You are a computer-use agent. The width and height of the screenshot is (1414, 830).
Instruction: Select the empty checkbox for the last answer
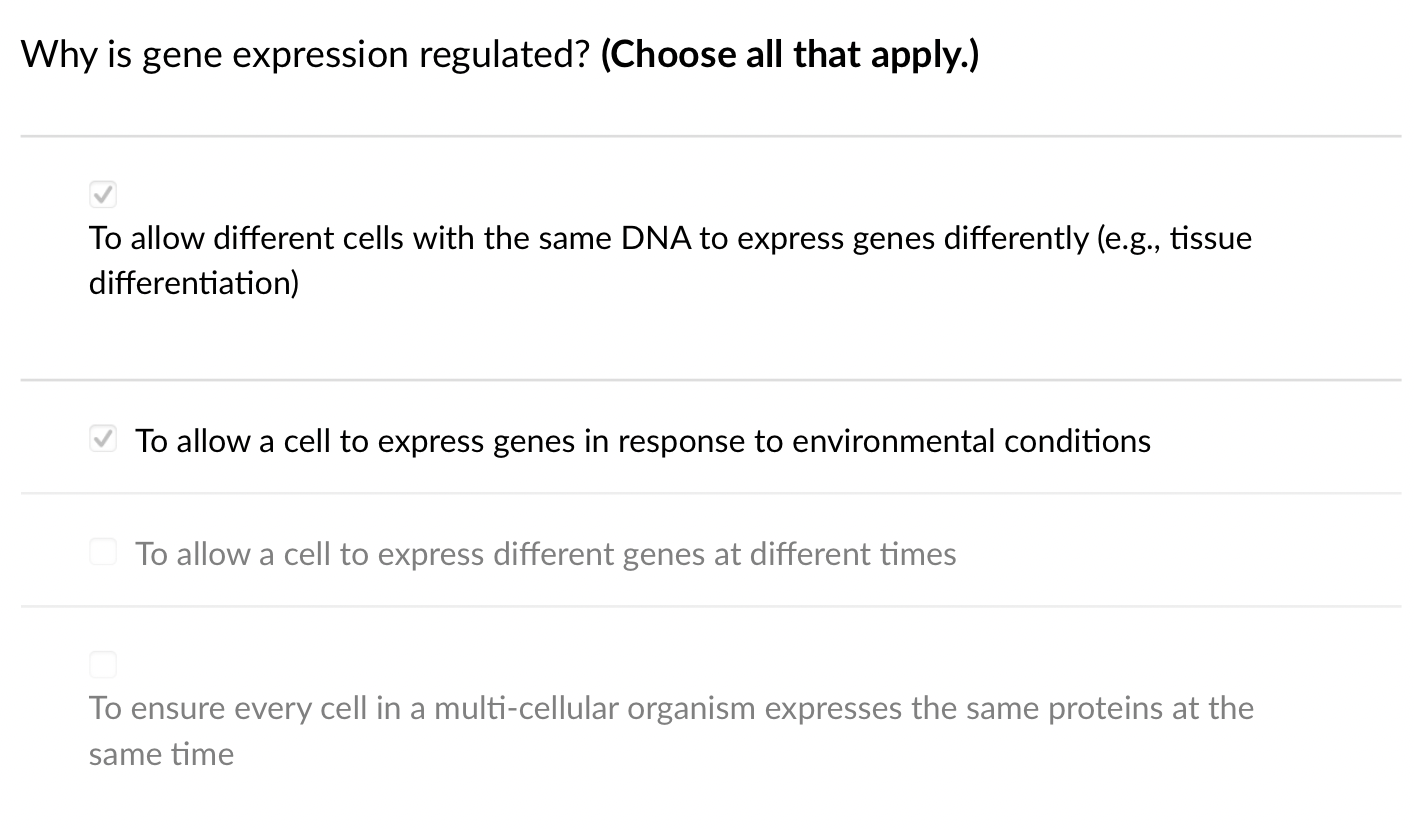tap(103, 664)
